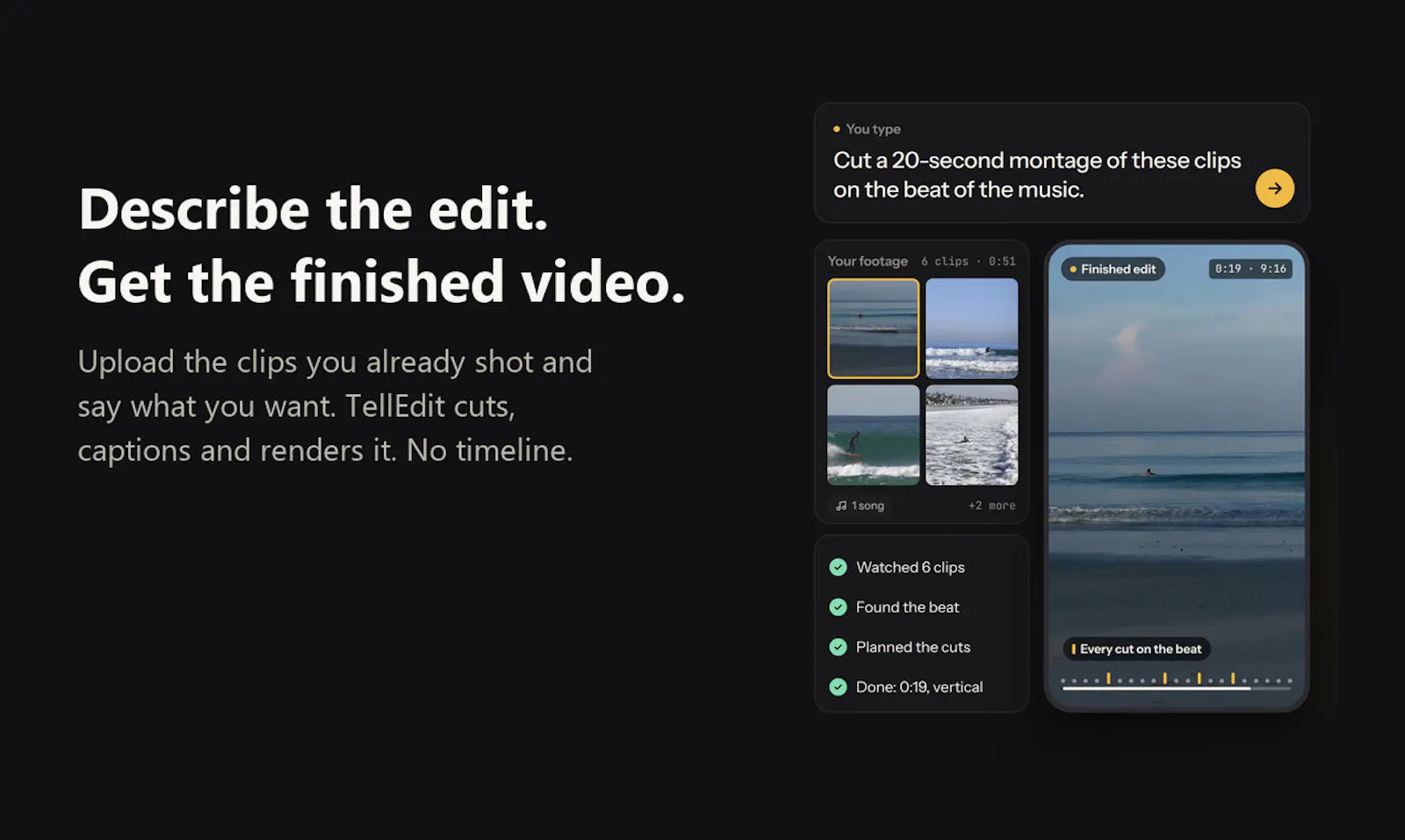The height and width of the screenshot is (840, 1405).
Task: Select the breaking waves blue sky clip thumbnail
Action: (x=971, y=328)
